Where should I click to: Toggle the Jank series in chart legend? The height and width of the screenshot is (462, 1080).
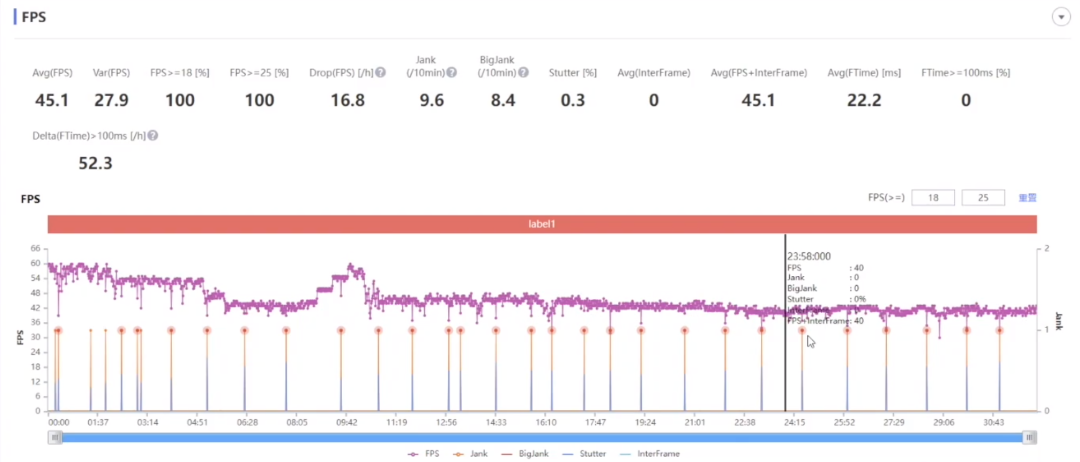[473, 454]
